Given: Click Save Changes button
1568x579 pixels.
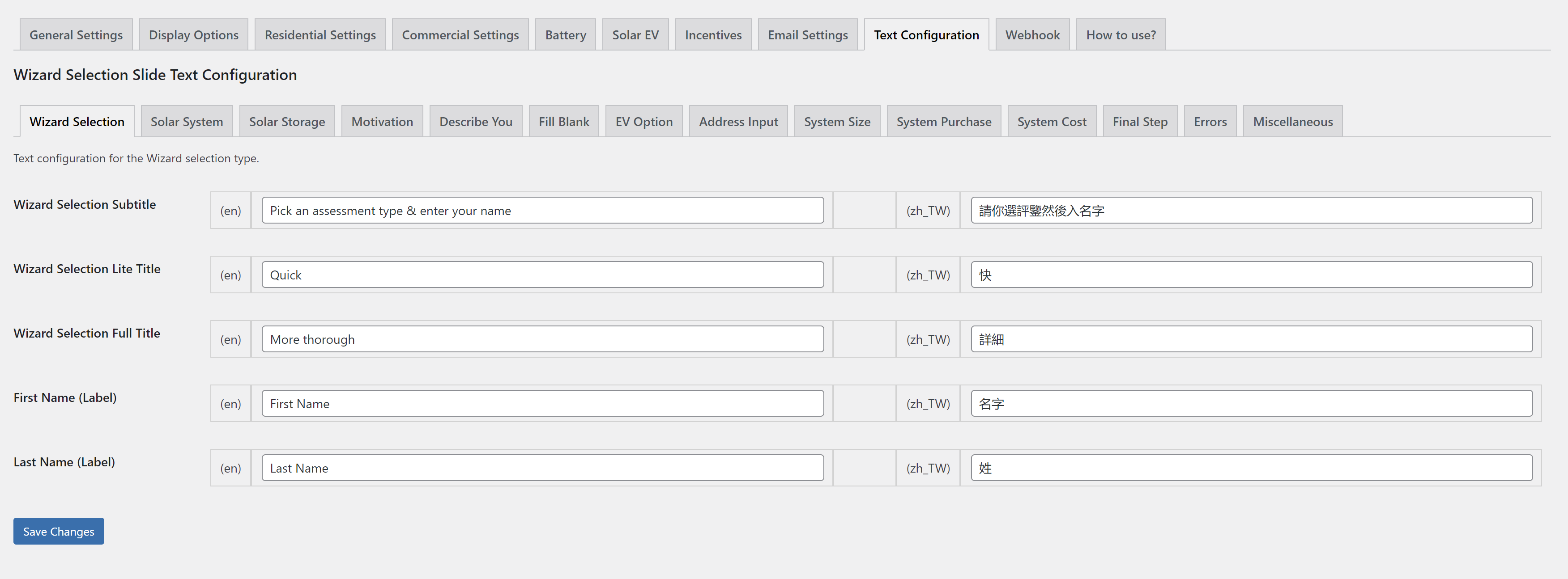Looking at the screenshot, I should point(59,531).
